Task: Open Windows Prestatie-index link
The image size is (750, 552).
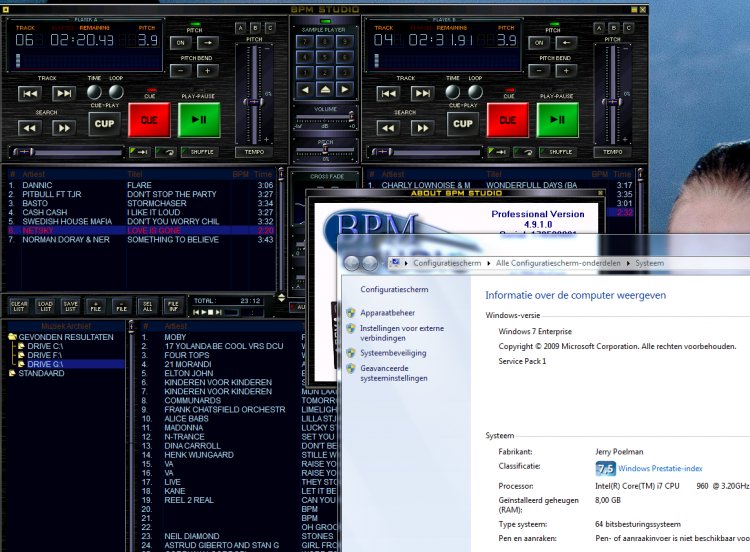Action: pyautogui.click(x=660, y=468)
